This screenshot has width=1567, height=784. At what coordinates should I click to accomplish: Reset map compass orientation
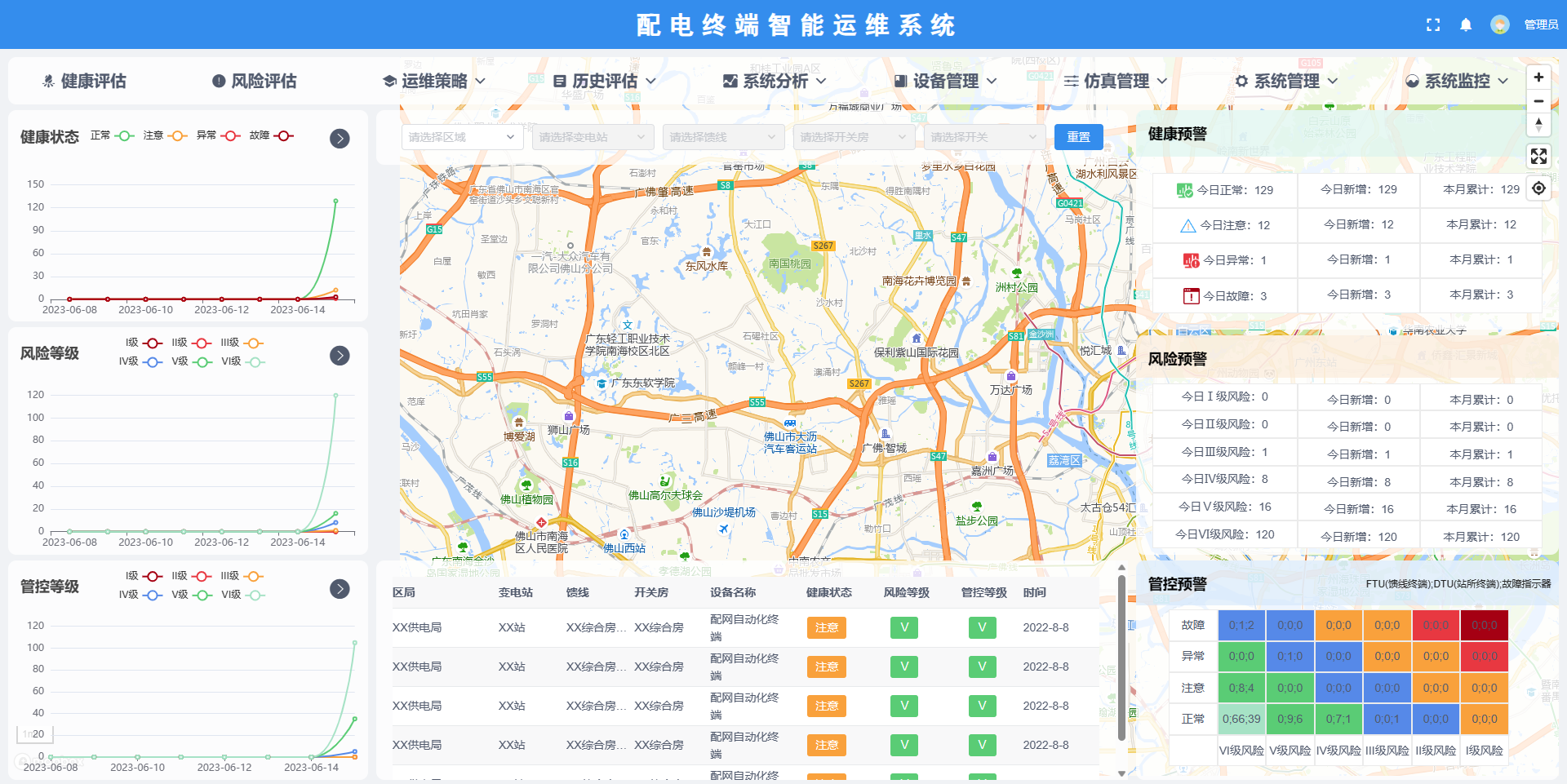tap(1538, 125)
